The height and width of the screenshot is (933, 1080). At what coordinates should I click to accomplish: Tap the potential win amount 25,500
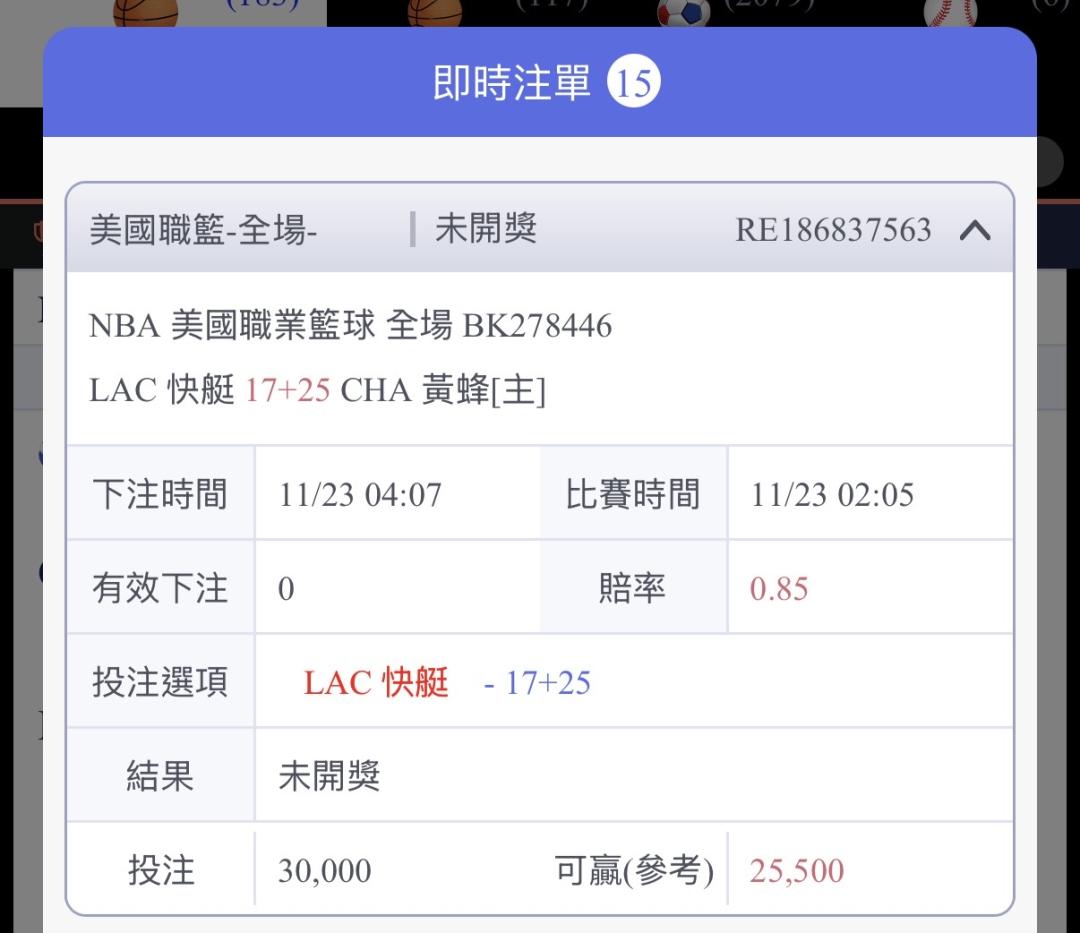pos(796,871)
